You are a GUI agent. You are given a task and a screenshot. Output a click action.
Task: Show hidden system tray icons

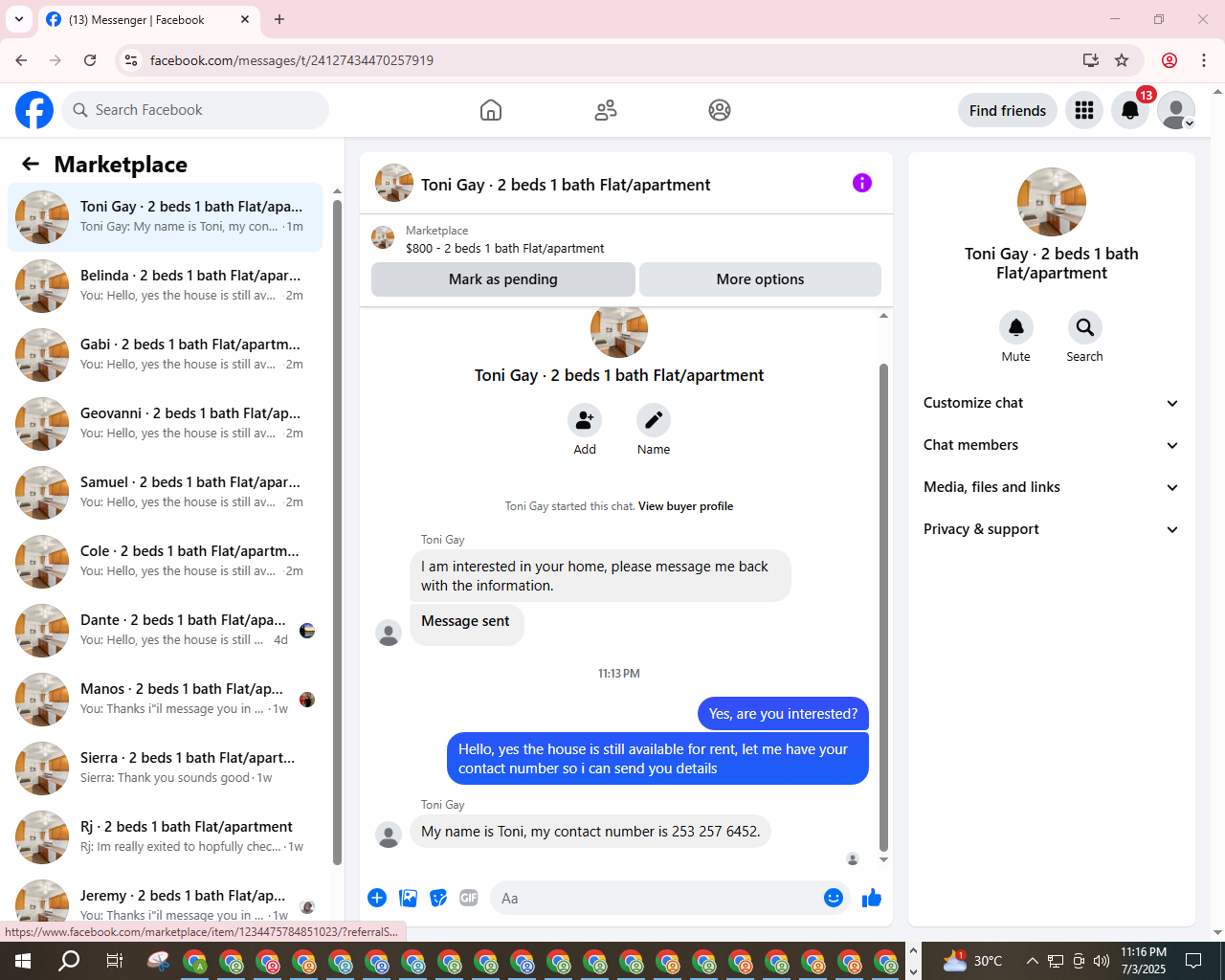click(1032, 961)
